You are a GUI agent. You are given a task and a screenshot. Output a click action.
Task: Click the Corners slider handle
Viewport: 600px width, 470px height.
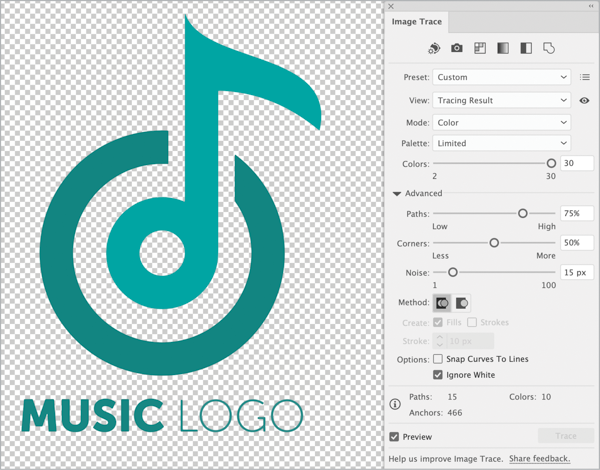click(494, 243)
